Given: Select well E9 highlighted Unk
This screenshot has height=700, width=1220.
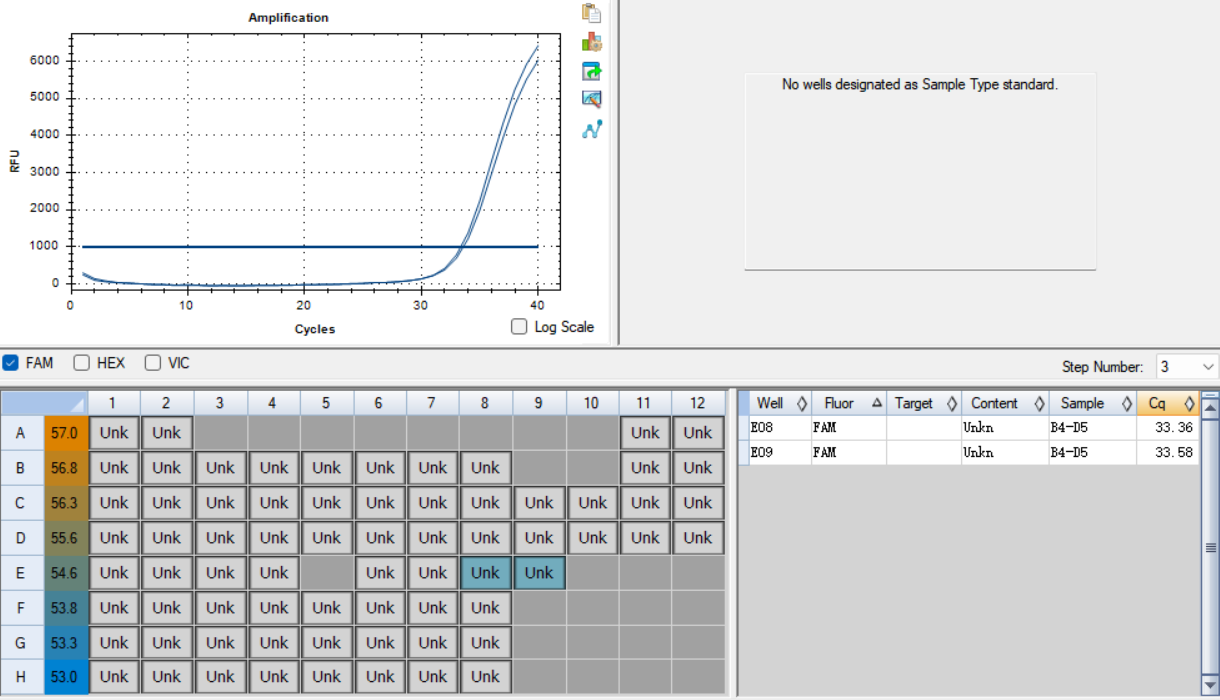Looking at the screenshot, I should 539,573.
